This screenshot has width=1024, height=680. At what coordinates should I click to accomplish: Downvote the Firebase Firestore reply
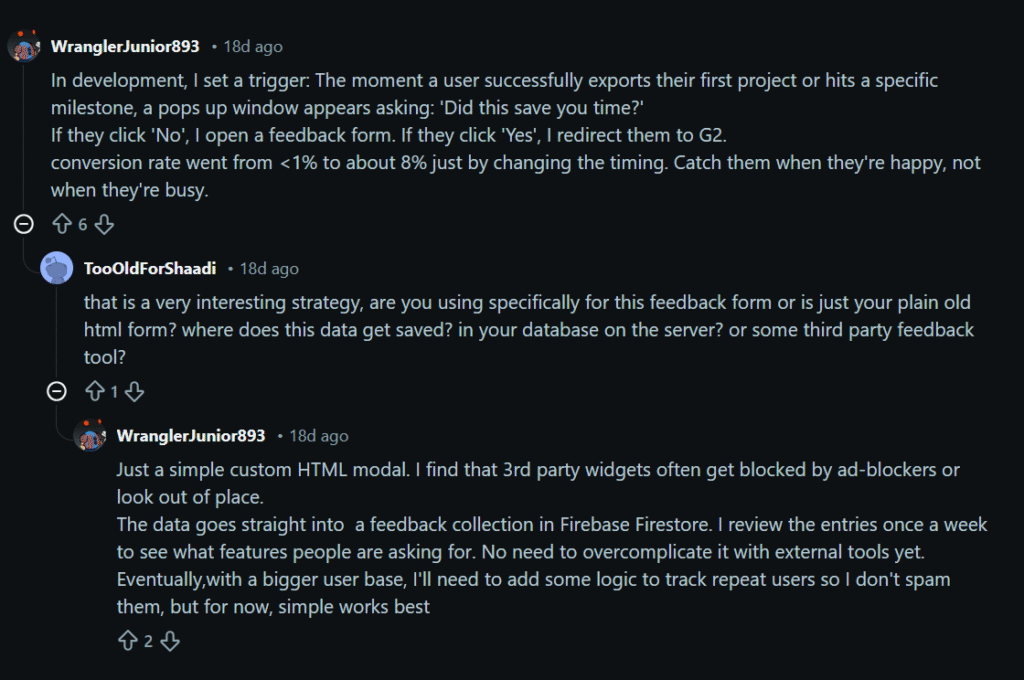click(x=170, y=641)
